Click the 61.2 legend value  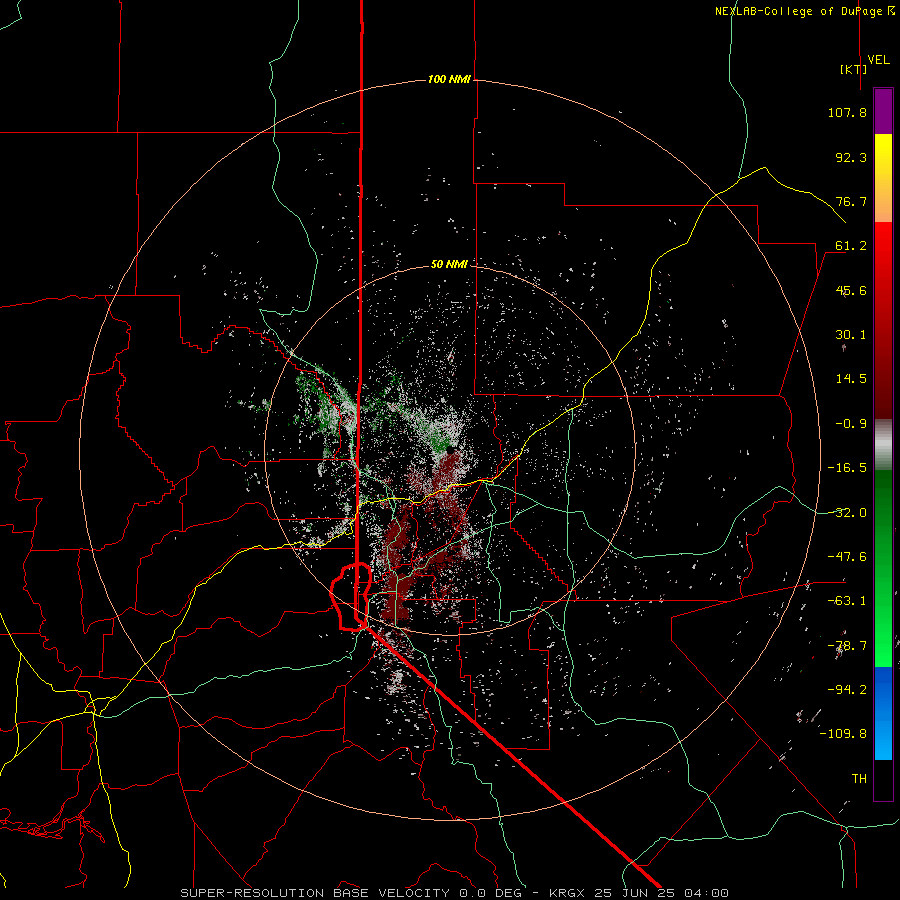click(851, 246)
